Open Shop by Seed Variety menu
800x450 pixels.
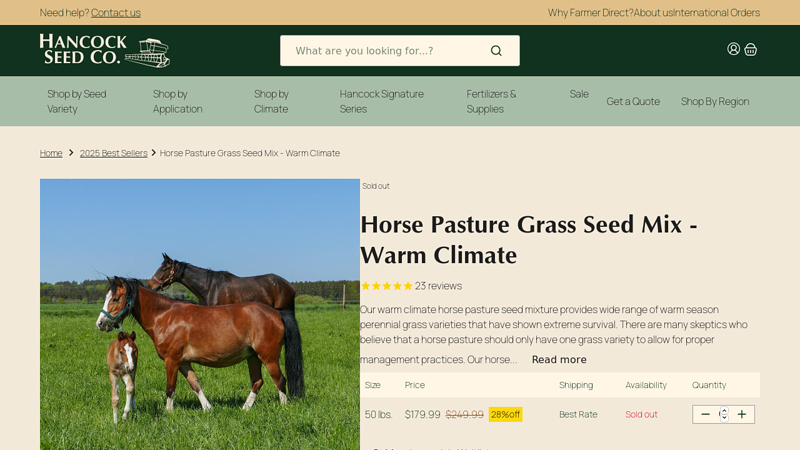(77, 101)
